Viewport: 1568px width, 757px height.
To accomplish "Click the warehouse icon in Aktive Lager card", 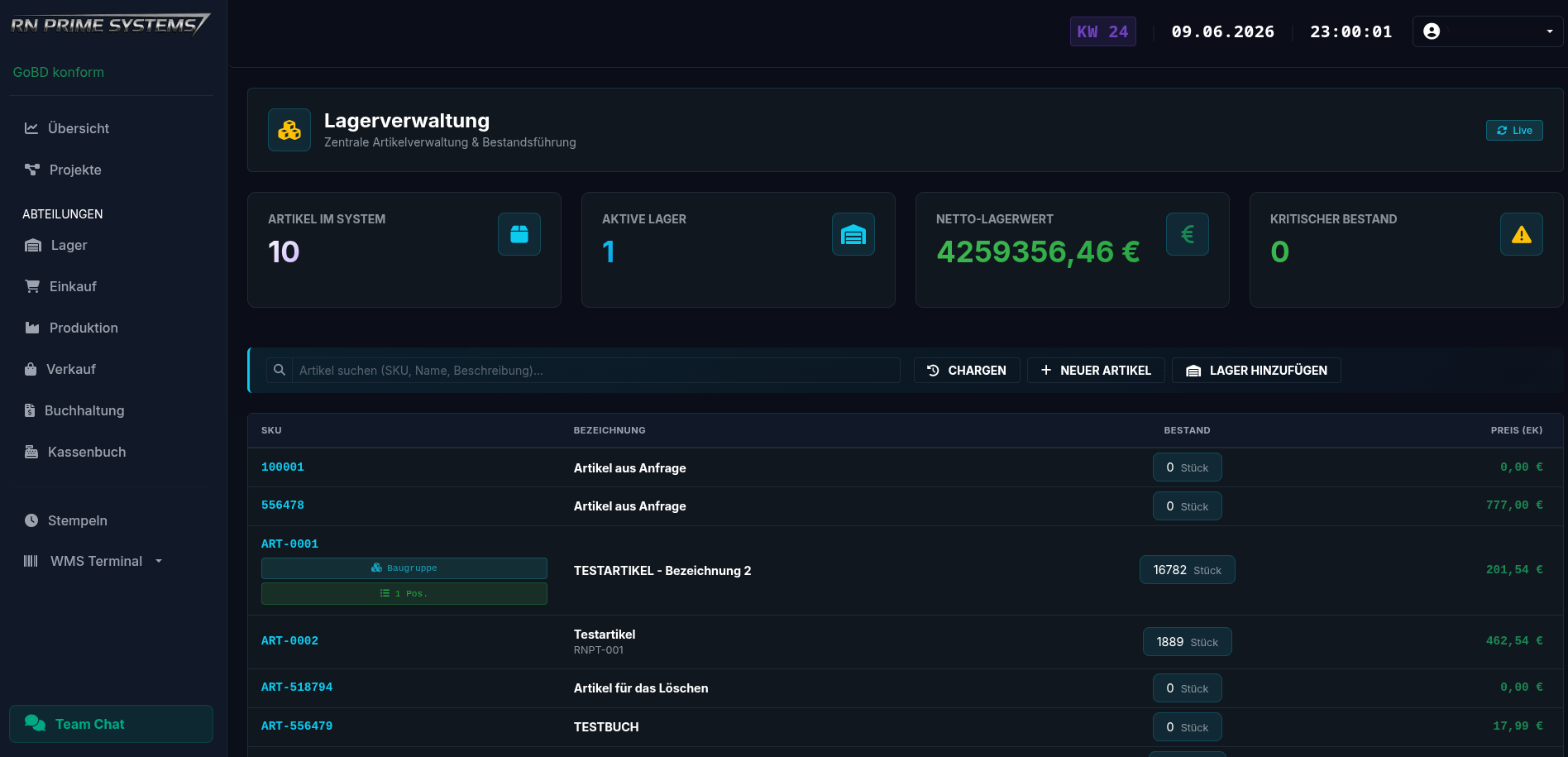I will pyautogui.click(x=853, y=234).
